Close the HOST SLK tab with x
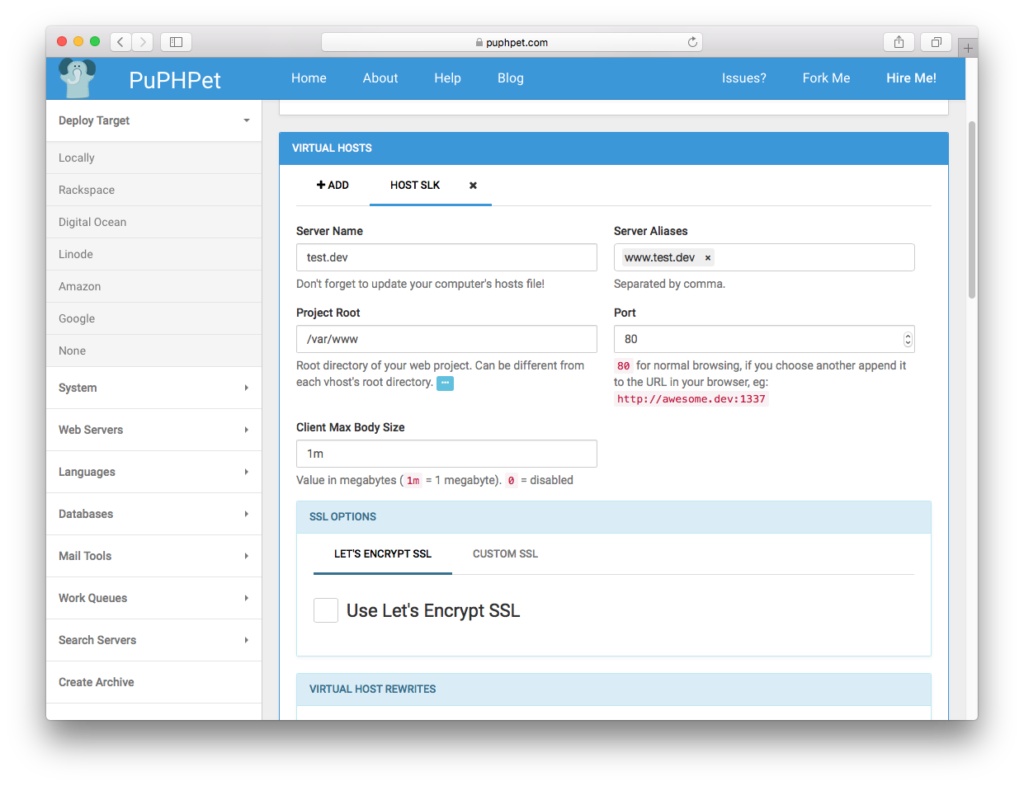The width and height of the screenshot is (1024, 786). click(473, 185)
